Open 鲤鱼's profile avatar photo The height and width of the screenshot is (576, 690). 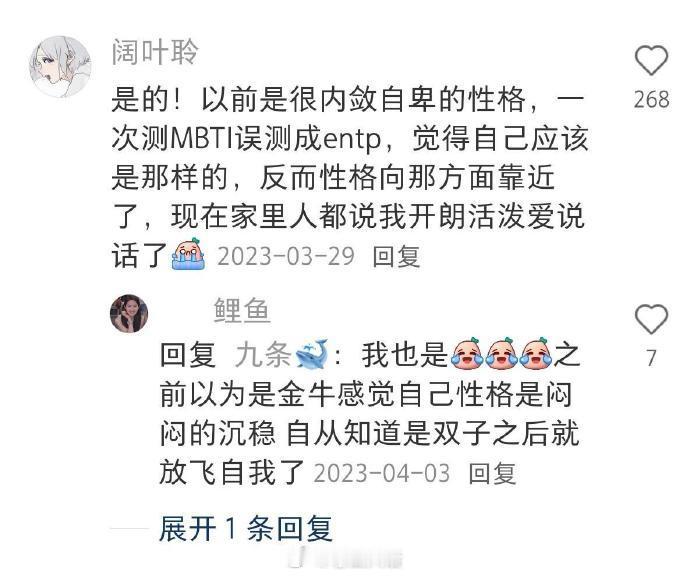click(129, 313)
